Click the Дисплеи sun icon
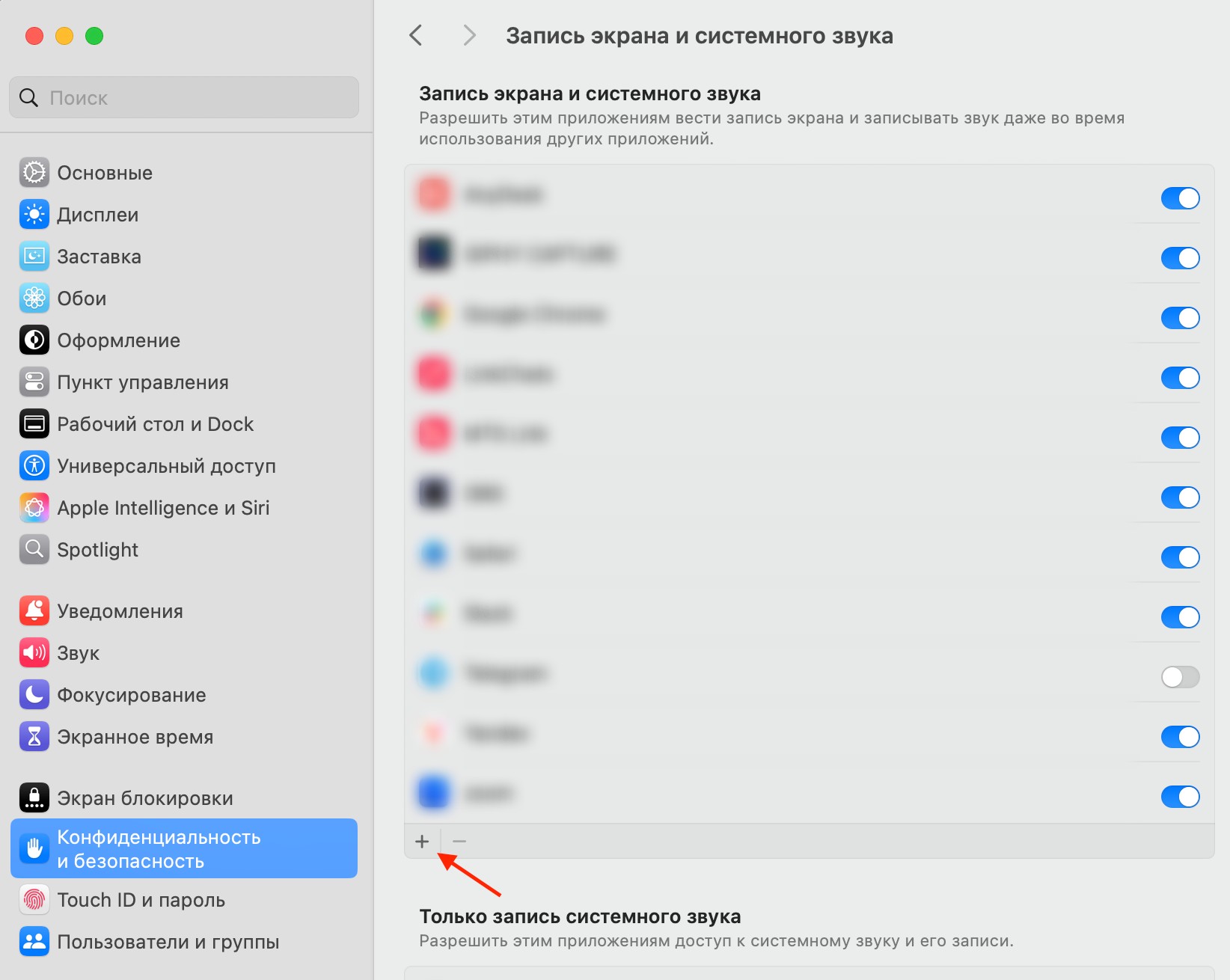Image resolution: width=1230 pixels, height=980 pixels. pyautogui.click(x=34, y=215)
